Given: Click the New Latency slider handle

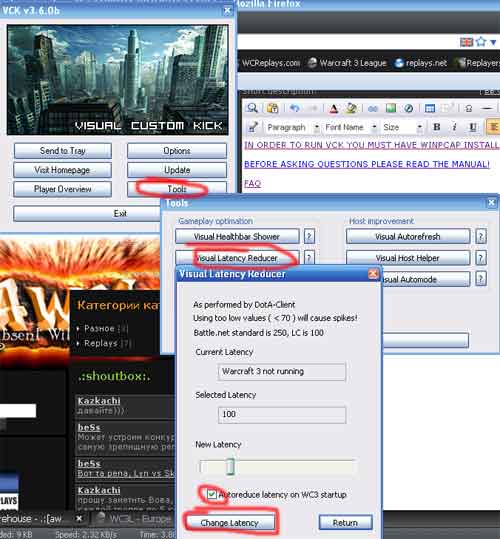Looking at the screenshot, I should [231, 467].
